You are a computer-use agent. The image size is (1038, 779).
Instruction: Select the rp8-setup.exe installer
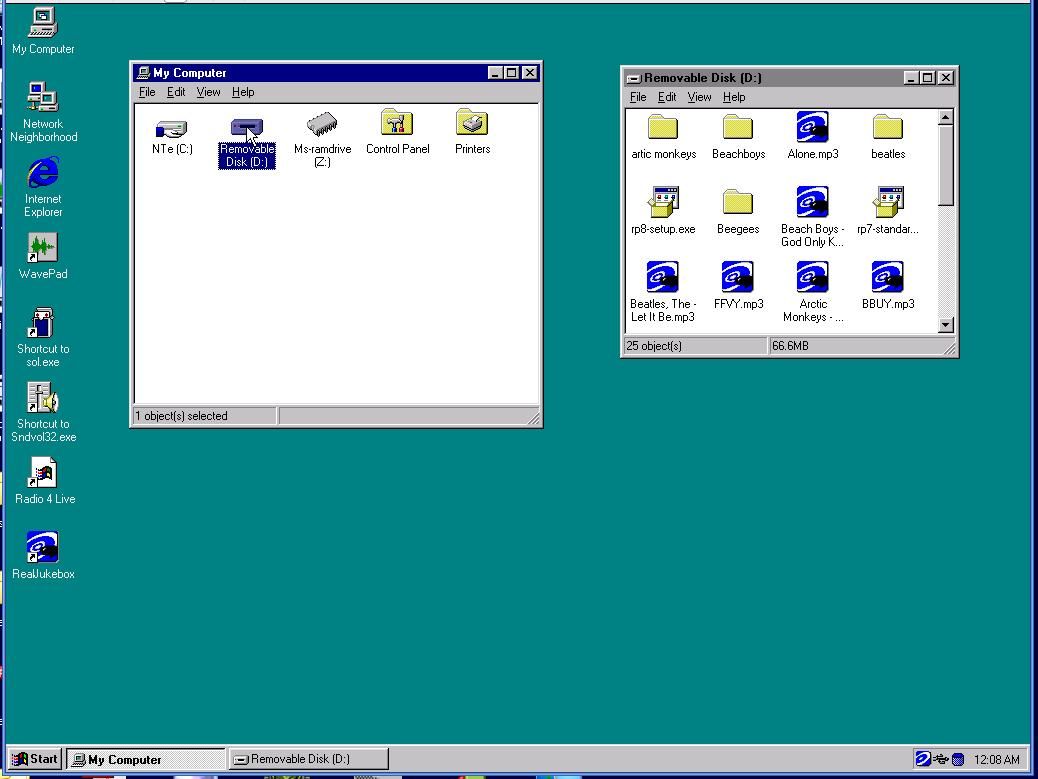pyautogui.click(x=663, y=200)
